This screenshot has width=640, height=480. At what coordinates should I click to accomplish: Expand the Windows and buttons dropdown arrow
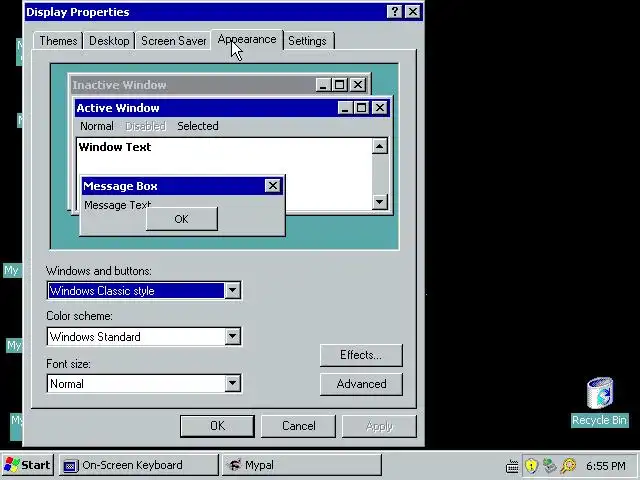tap(232, 291)
